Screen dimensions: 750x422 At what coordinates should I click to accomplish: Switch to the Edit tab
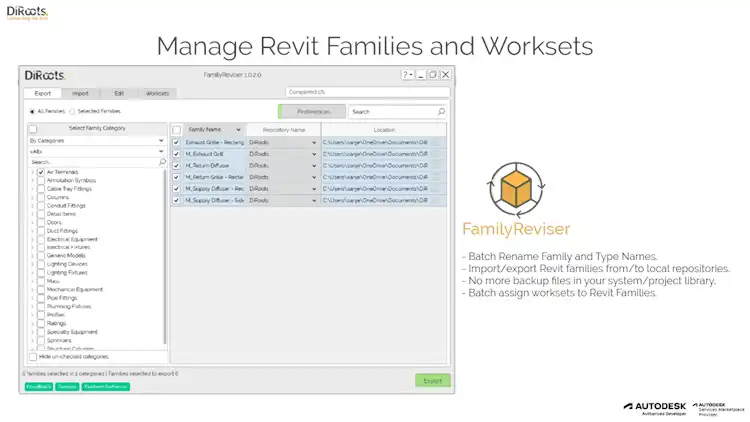(x=119, y=93)
